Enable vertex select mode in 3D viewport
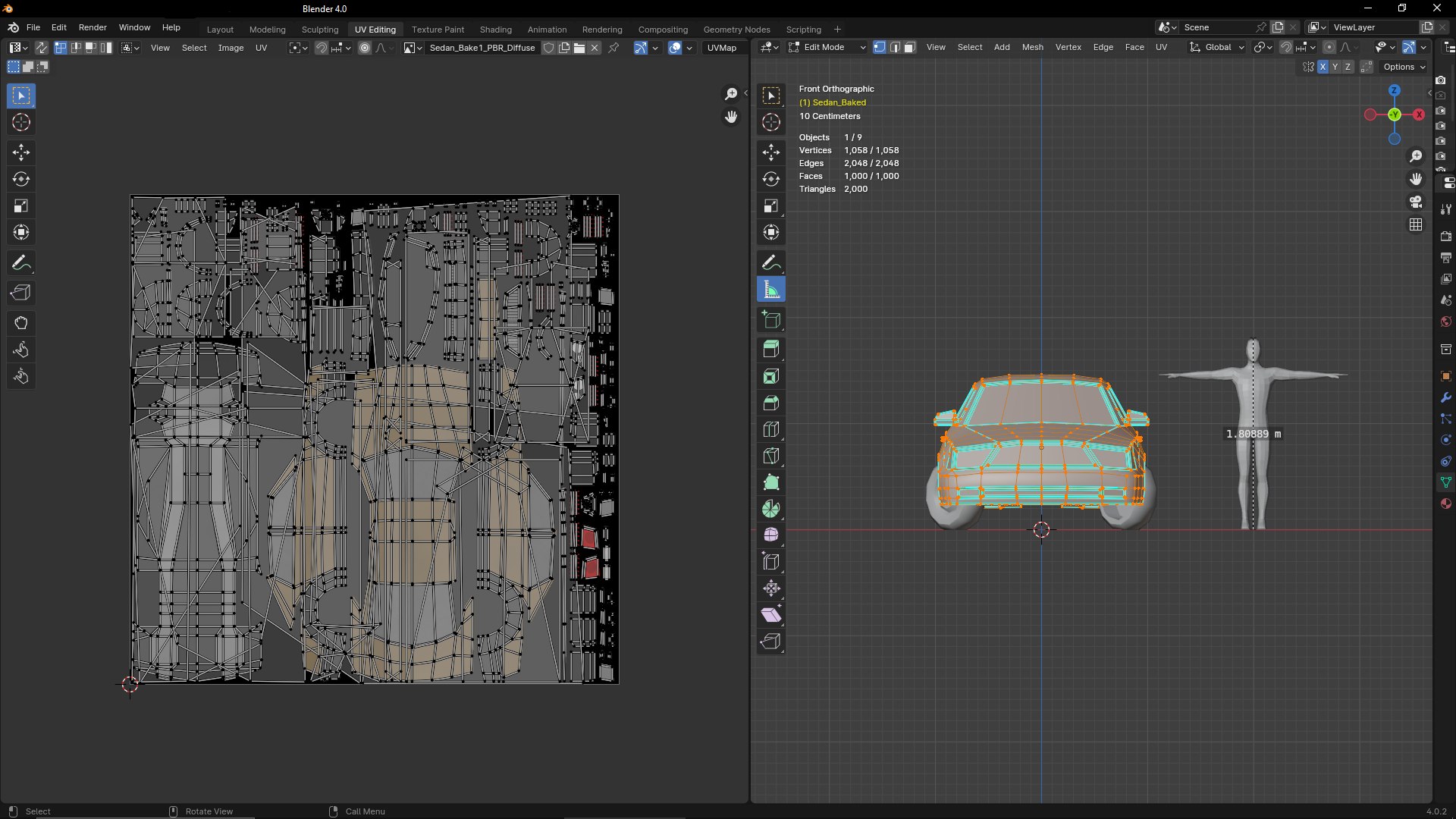Screen dimensions: 1456x819 (880, 47)
